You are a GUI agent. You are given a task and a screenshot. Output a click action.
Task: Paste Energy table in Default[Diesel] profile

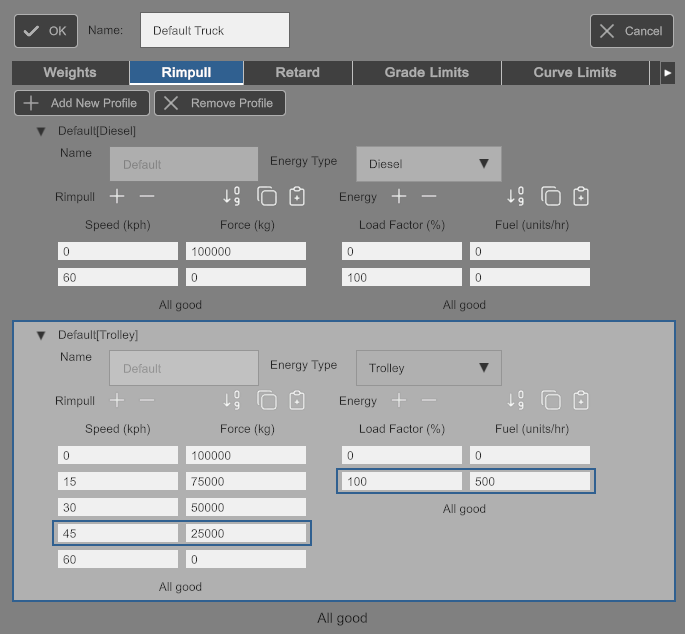coord(581,196)
